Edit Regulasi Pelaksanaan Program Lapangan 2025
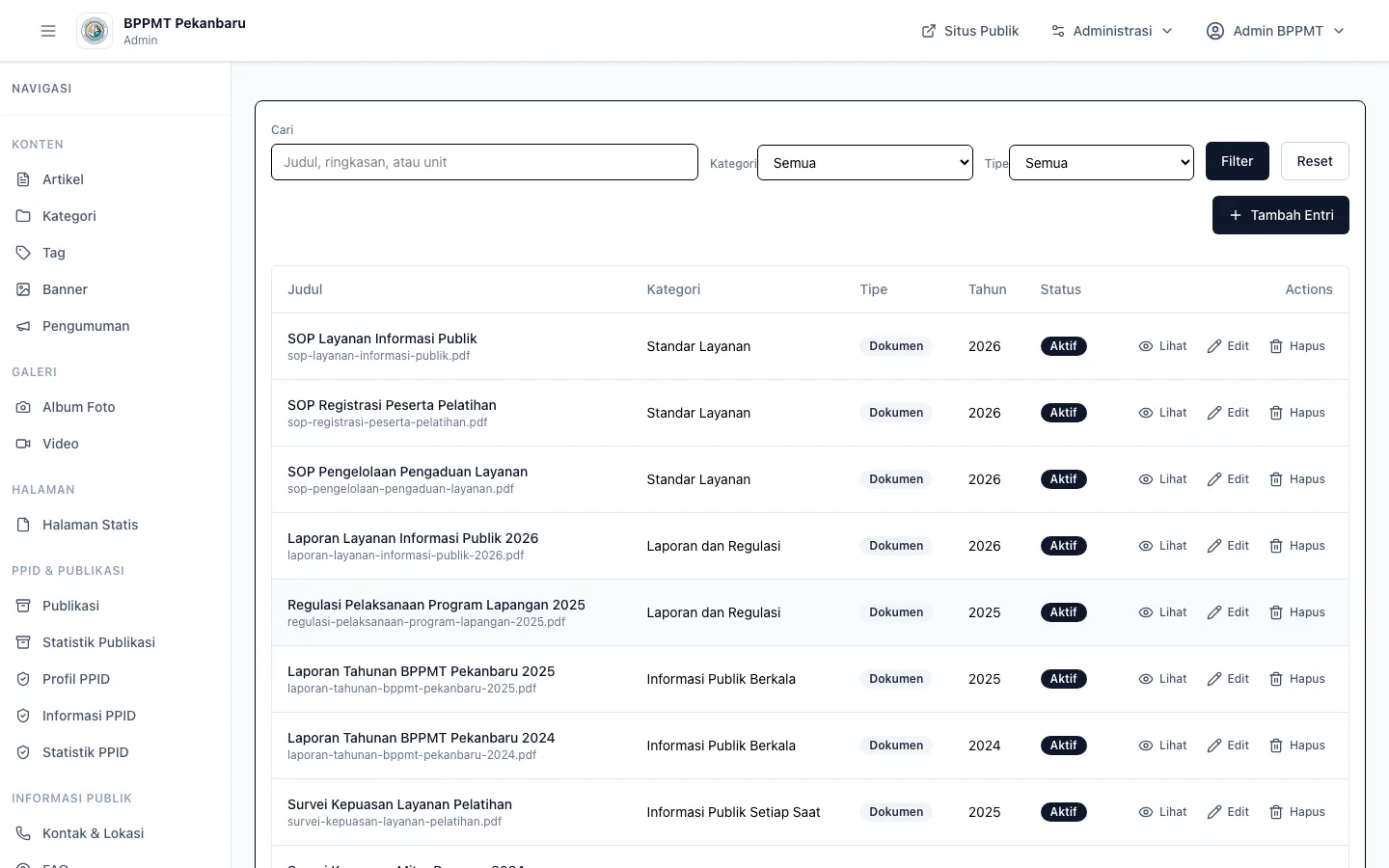This screenshot has height=868, width=1389. (1228, 612)
